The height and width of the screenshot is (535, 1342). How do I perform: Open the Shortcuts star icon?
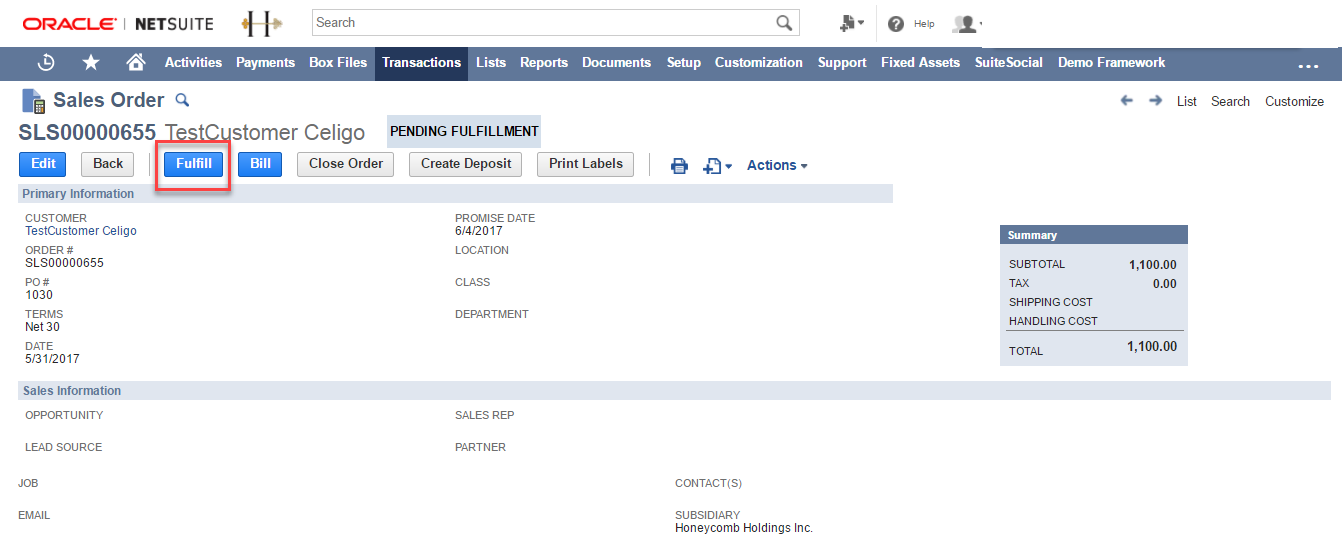tap(91, 62)
